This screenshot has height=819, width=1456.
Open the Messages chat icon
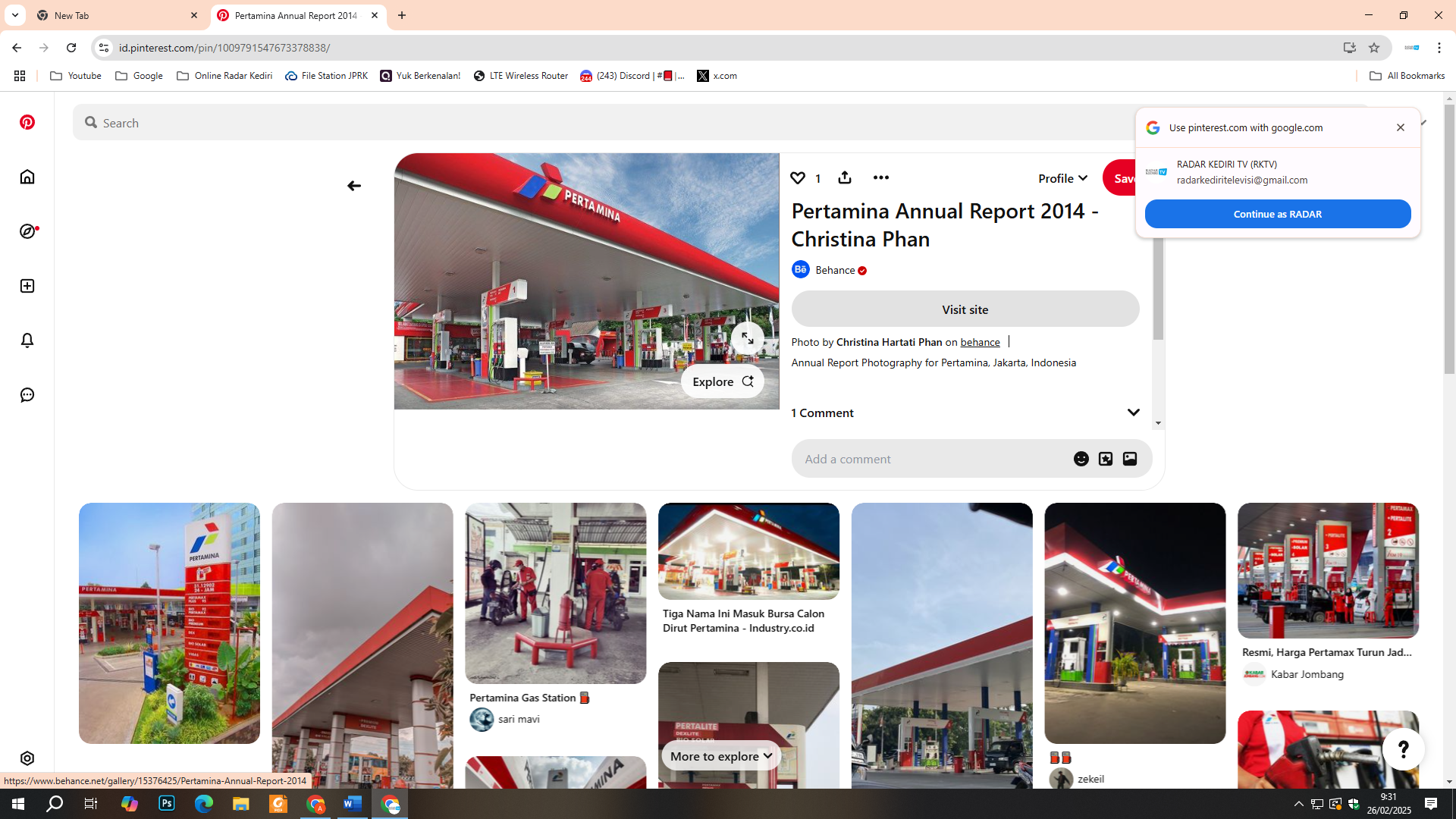[x=27, y=395]
